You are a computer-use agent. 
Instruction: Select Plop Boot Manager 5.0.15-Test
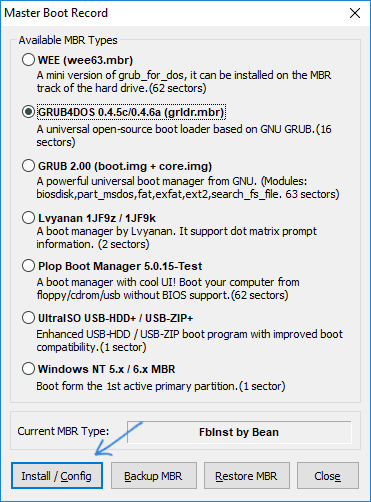click(x=28, y=266)
